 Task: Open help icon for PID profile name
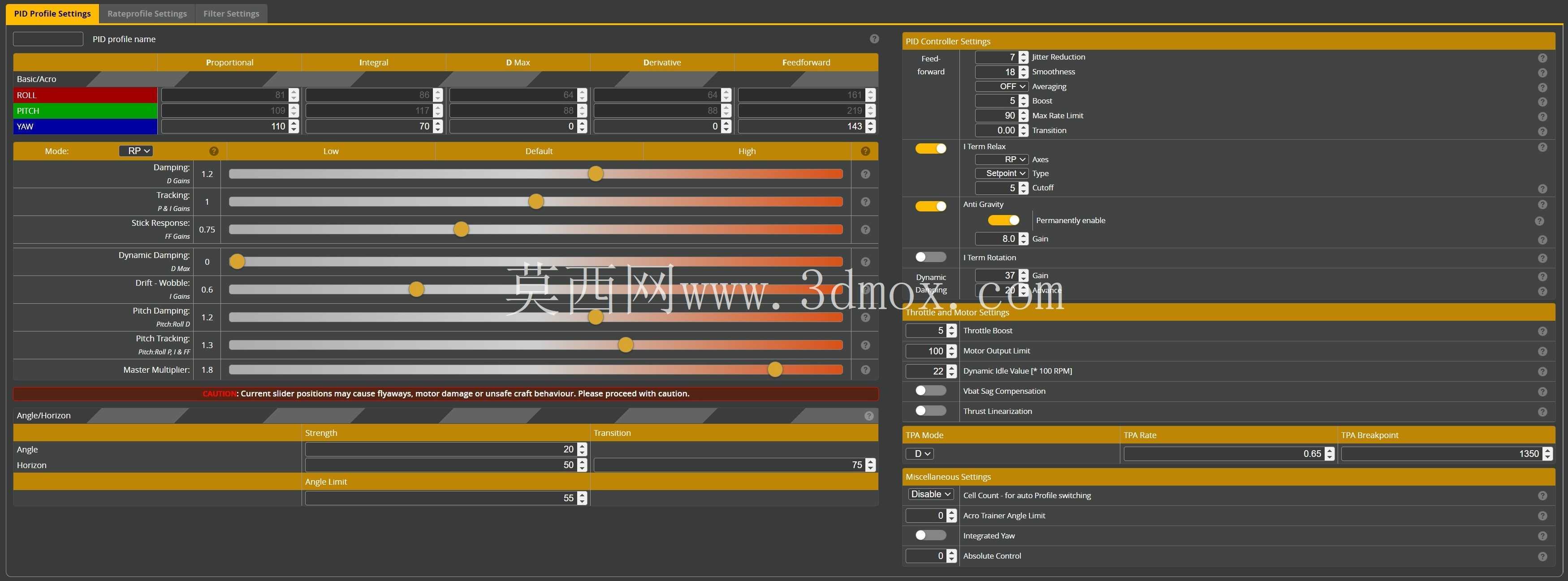coord(874,39)
